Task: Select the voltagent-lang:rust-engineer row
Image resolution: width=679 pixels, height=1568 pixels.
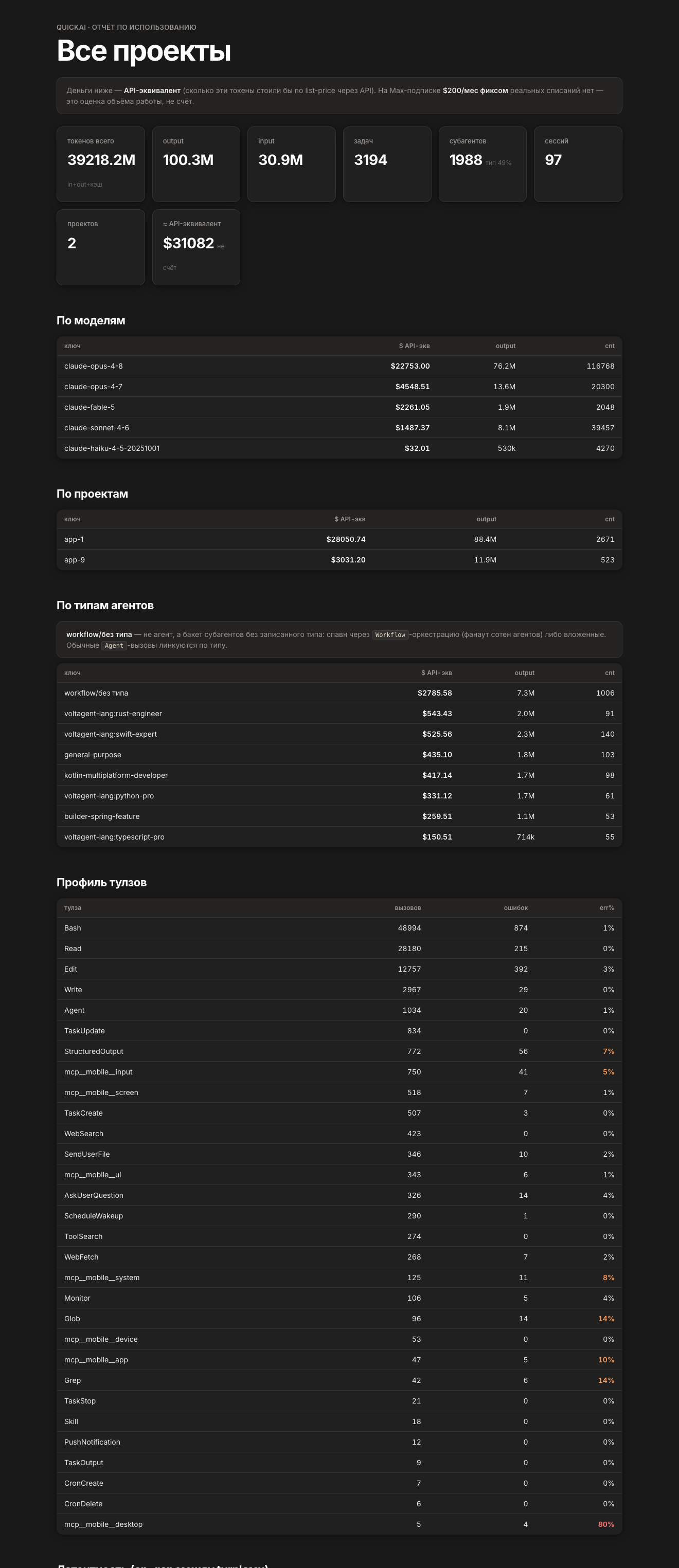Action: [339, 714]
